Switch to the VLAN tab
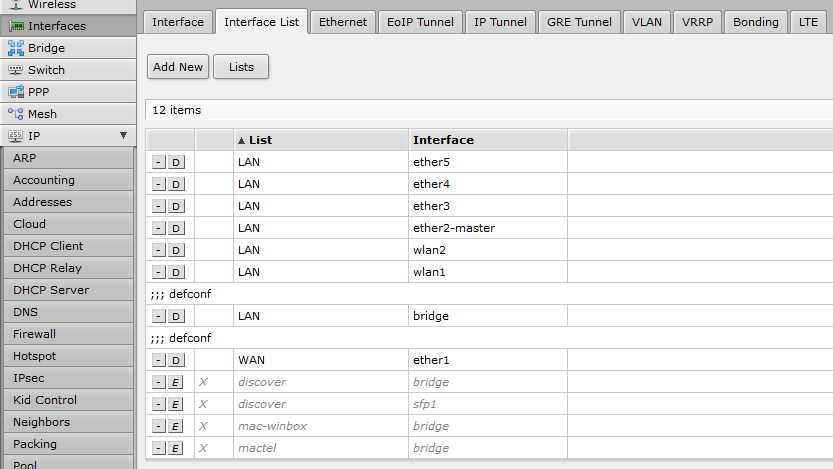Image resolution: width=833 pixels, height=469 pixels. [647, 22]
